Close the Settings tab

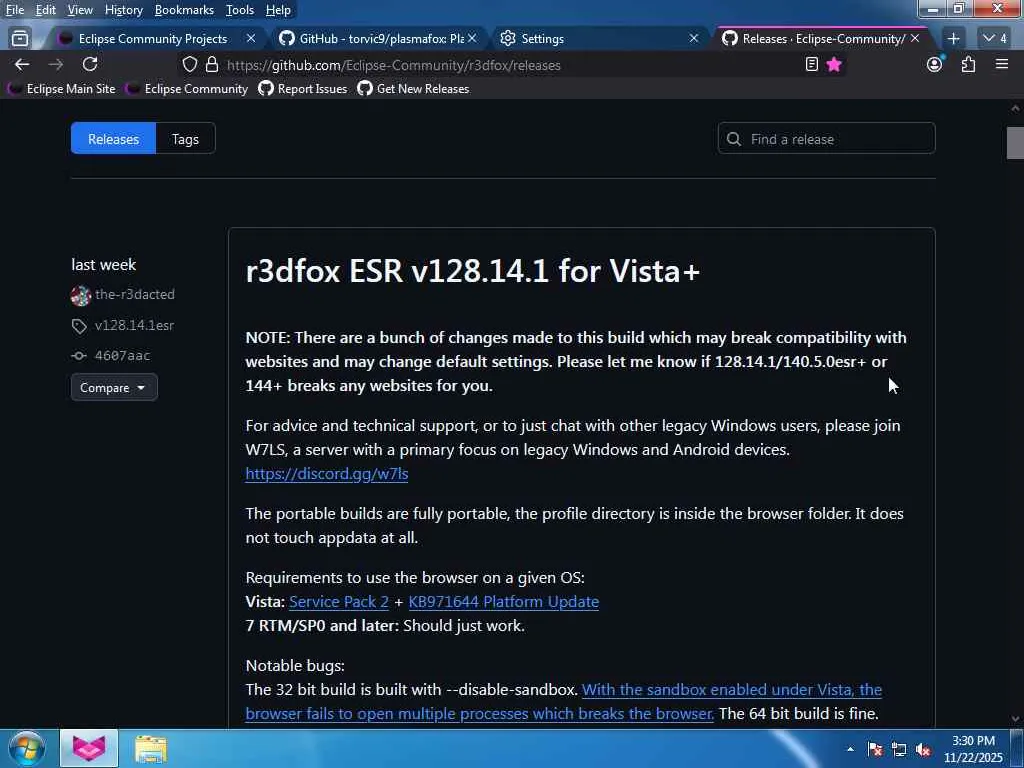tap(694, 39)
